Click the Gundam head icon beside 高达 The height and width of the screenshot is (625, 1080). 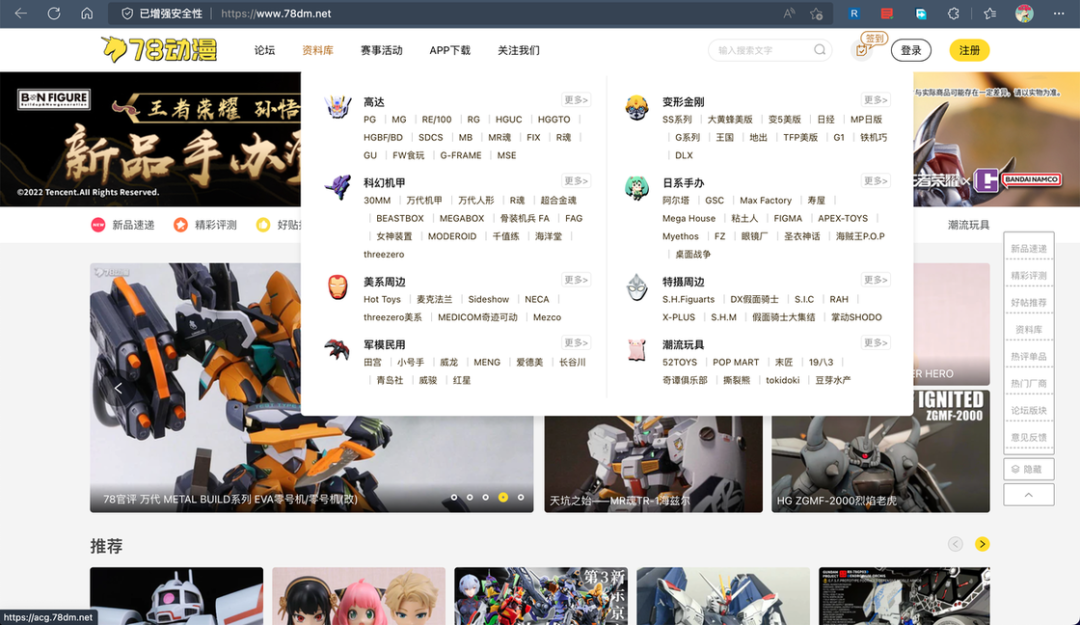(x=338, y=107)
